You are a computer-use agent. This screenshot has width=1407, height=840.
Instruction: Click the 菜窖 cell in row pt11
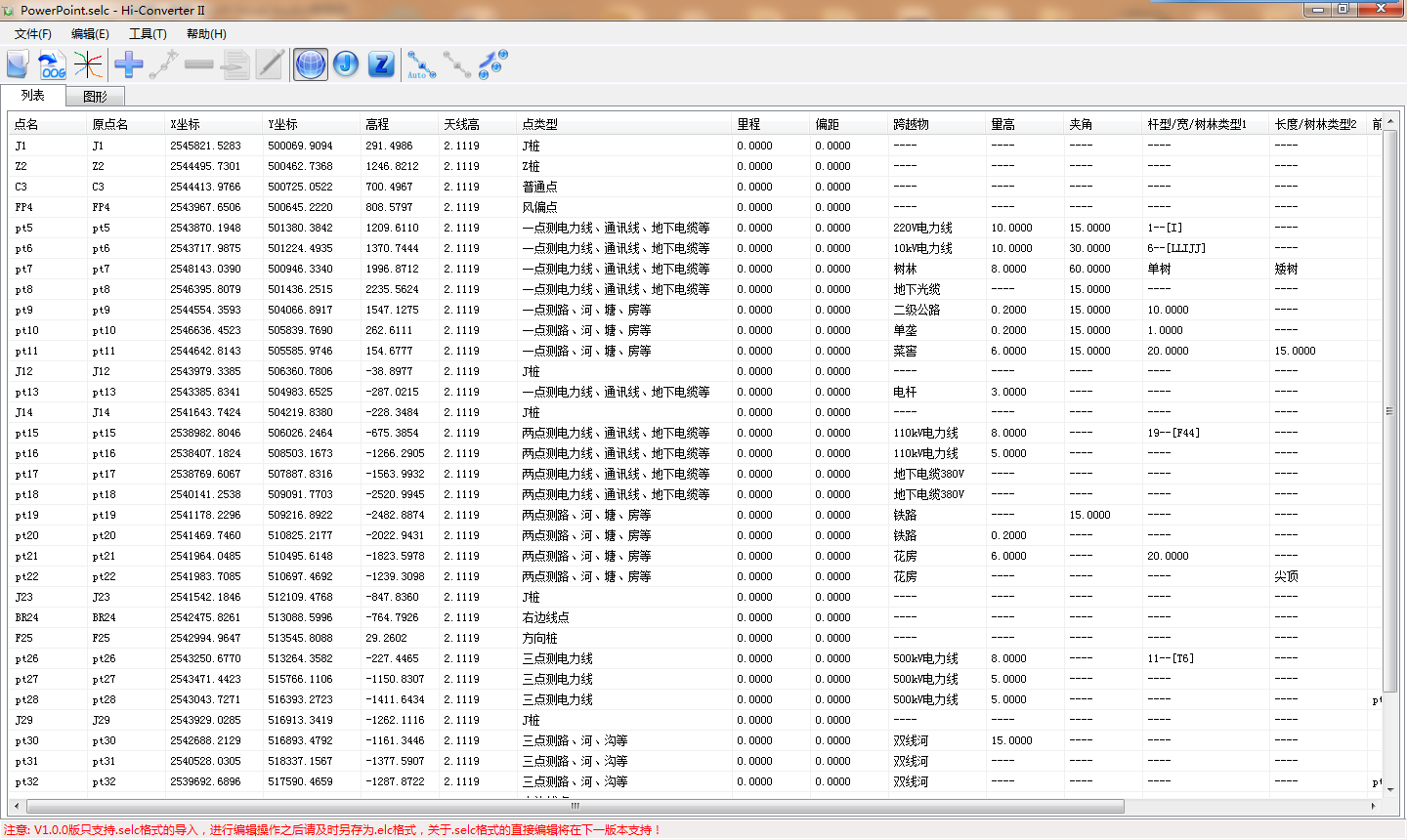905,351
